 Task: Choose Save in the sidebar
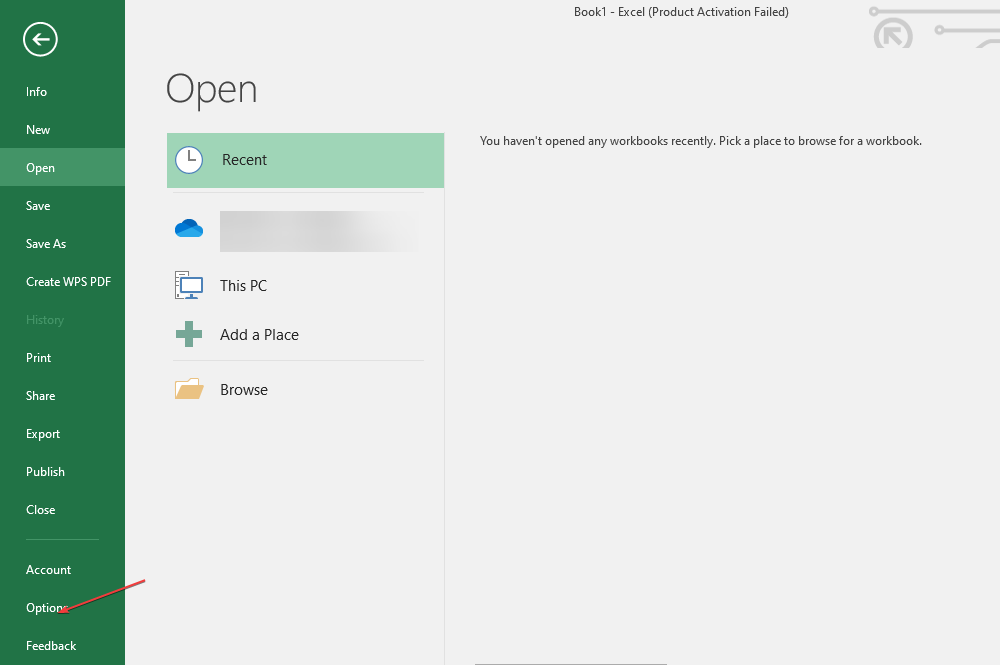62,206
